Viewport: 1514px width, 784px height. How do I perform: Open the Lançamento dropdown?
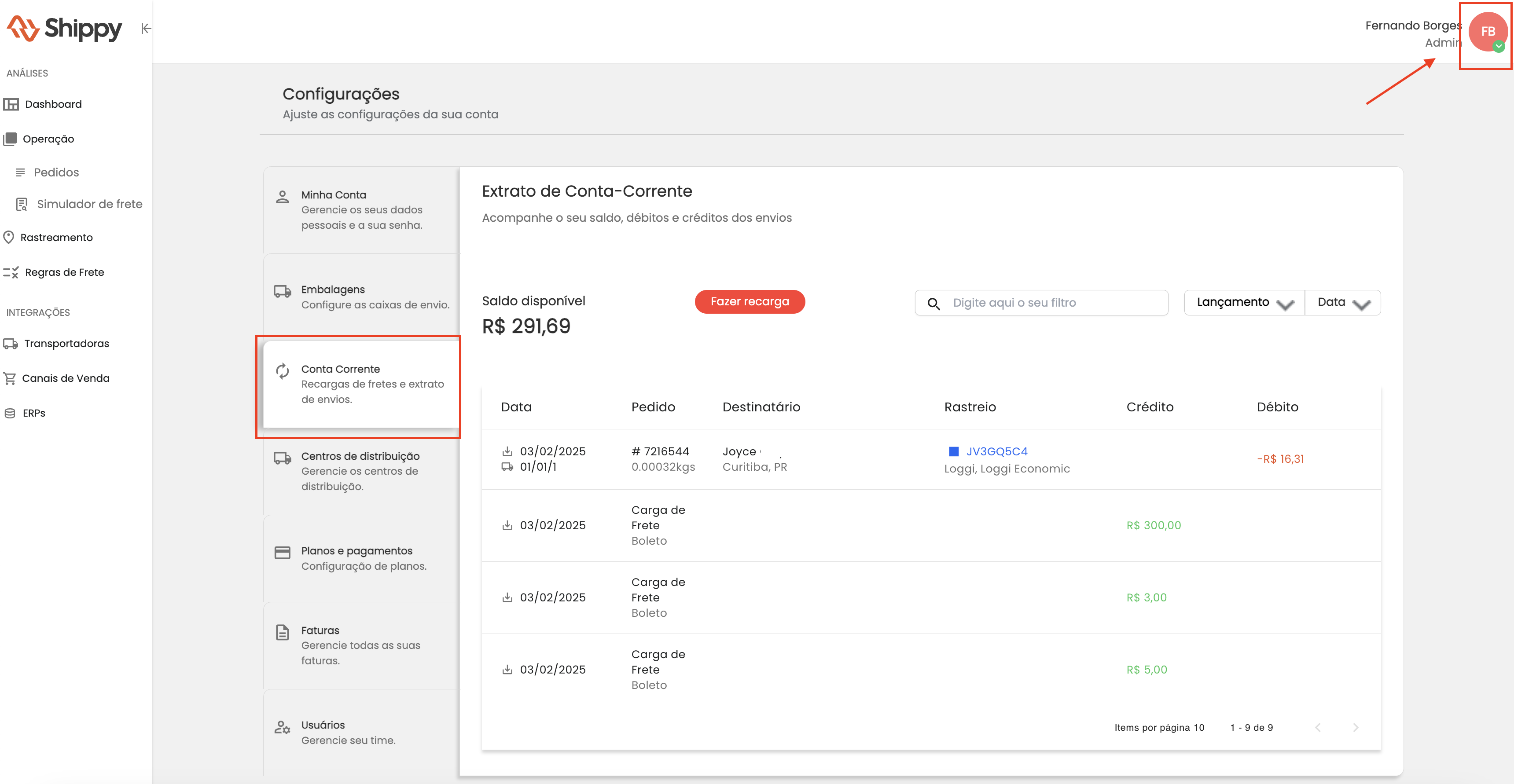[x=1244, y=303]
